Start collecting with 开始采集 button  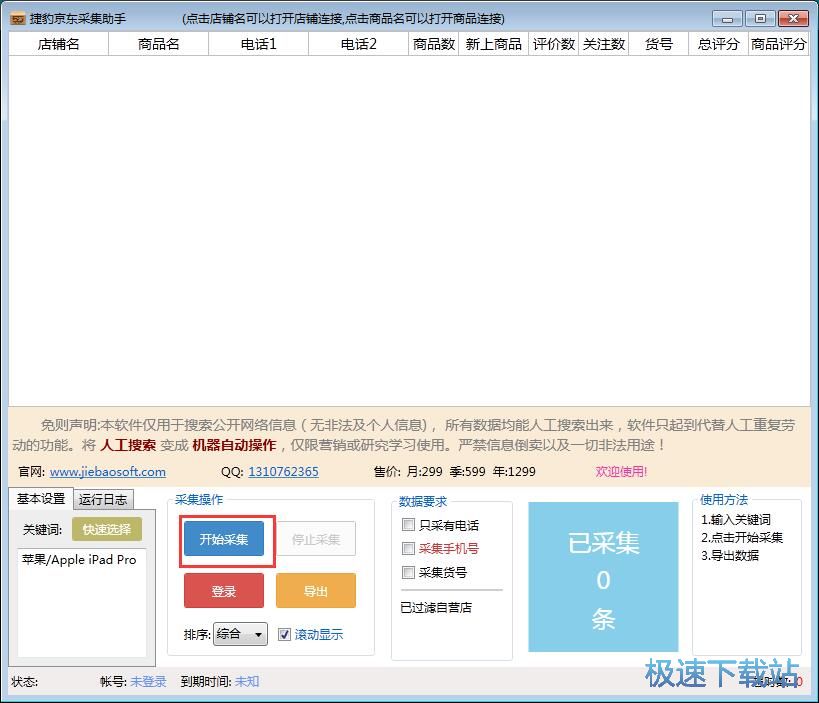pos(224,539)
